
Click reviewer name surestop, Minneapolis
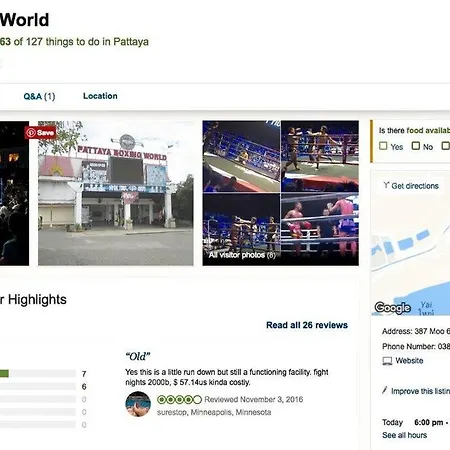(214, 412)
